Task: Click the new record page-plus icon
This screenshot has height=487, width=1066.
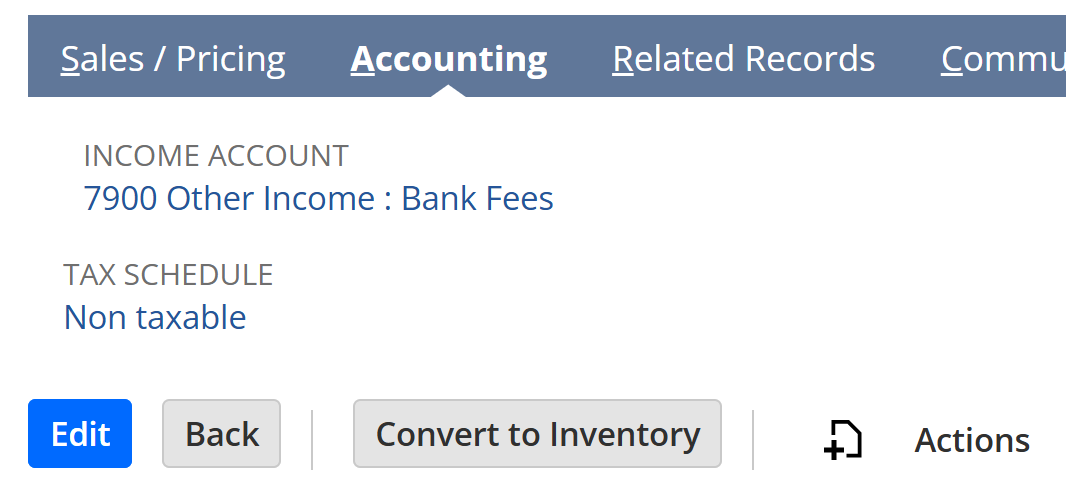Action: [843, 440]
